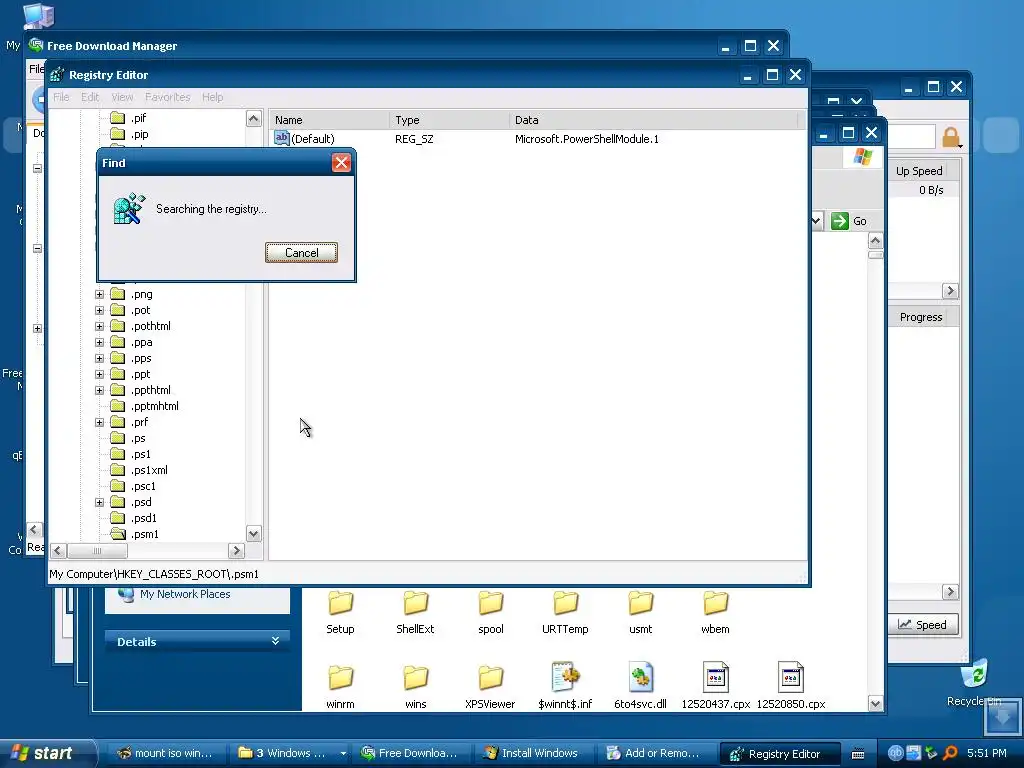
Task: Open the spool folder
Action: (x=490, y=613)
